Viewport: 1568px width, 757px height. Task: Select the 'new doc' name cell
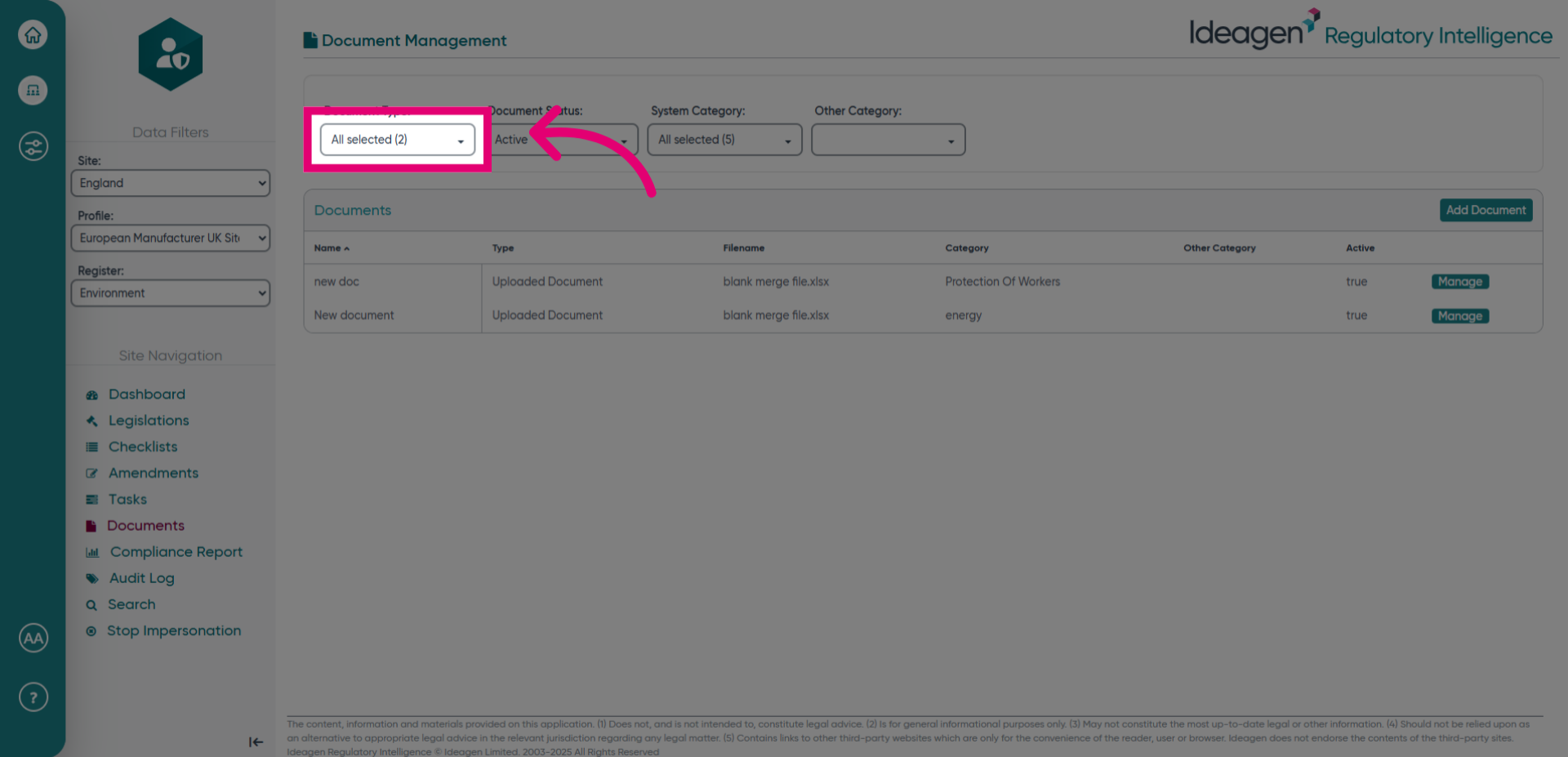point(336,282)
